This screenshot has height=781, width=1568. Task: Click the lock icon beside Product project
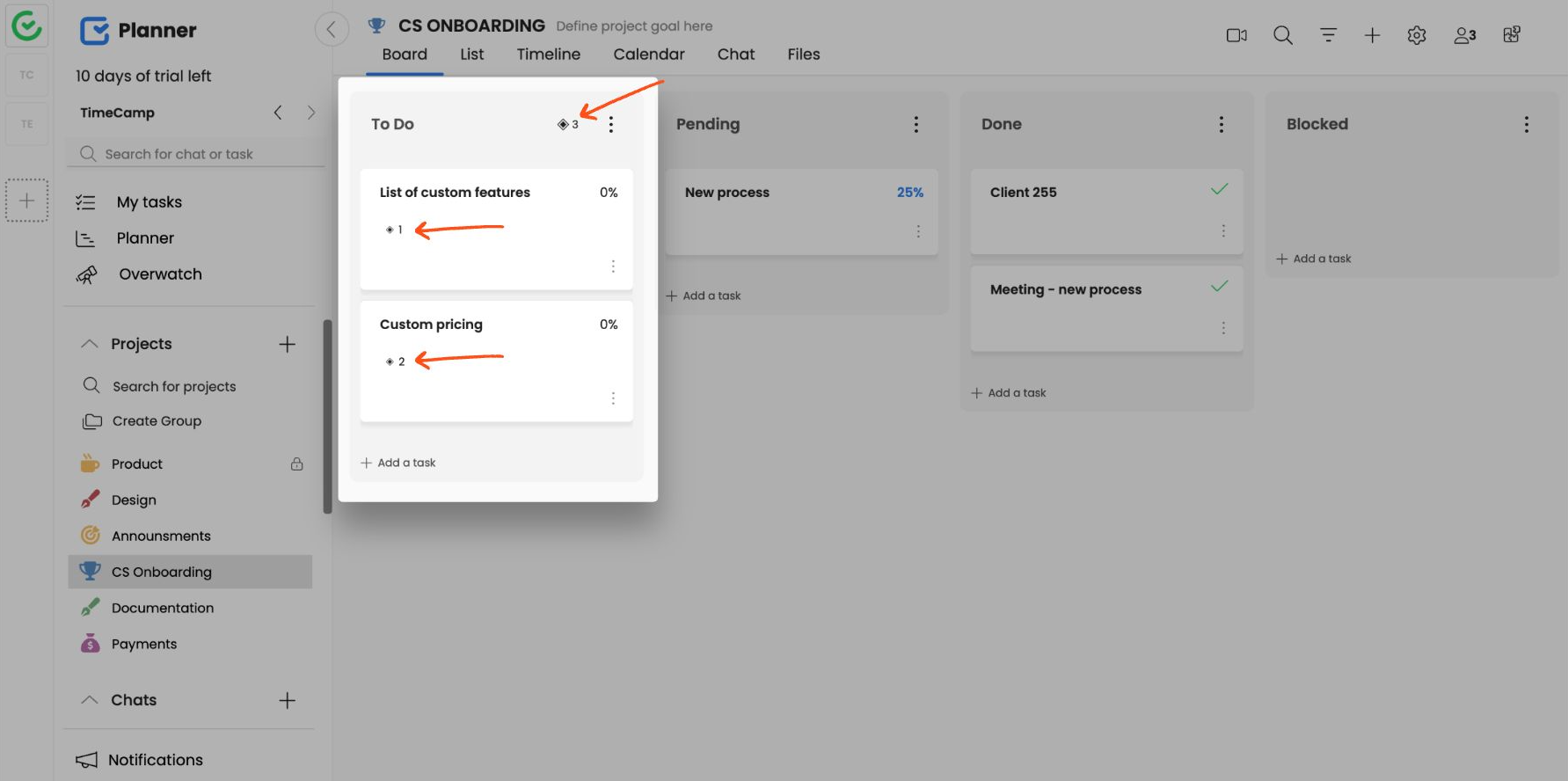297,463
